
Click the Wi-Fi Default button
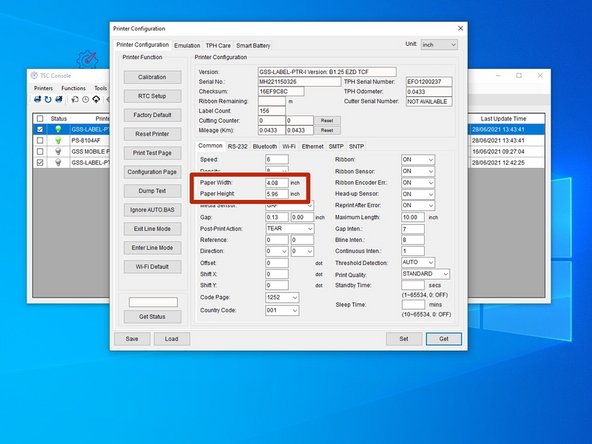coord(152,267)
